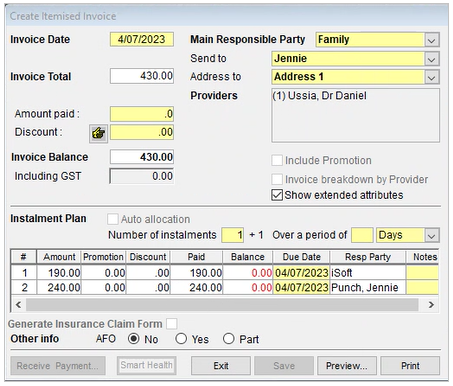Viewport: 453px width, 386px height.
Task: Choose the AFO No radio option
Action: point(134,339)
